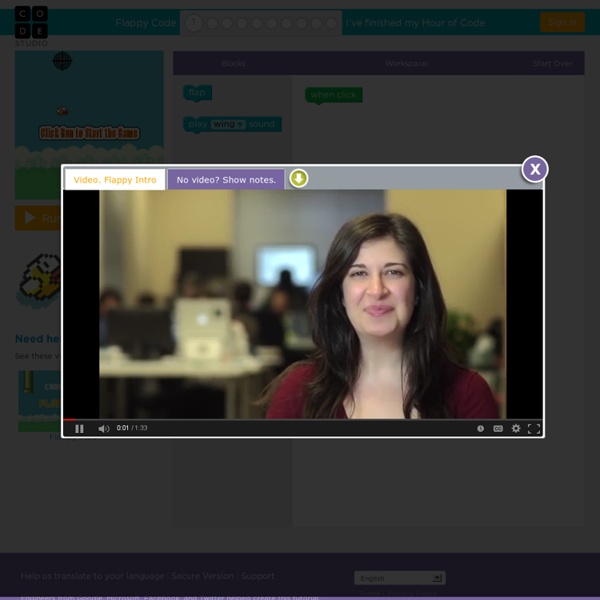Image resolution: width=600 pixels, height=600 pixels.
Task: Enter fullscreen video mode
Action: (x=534, y=429)
